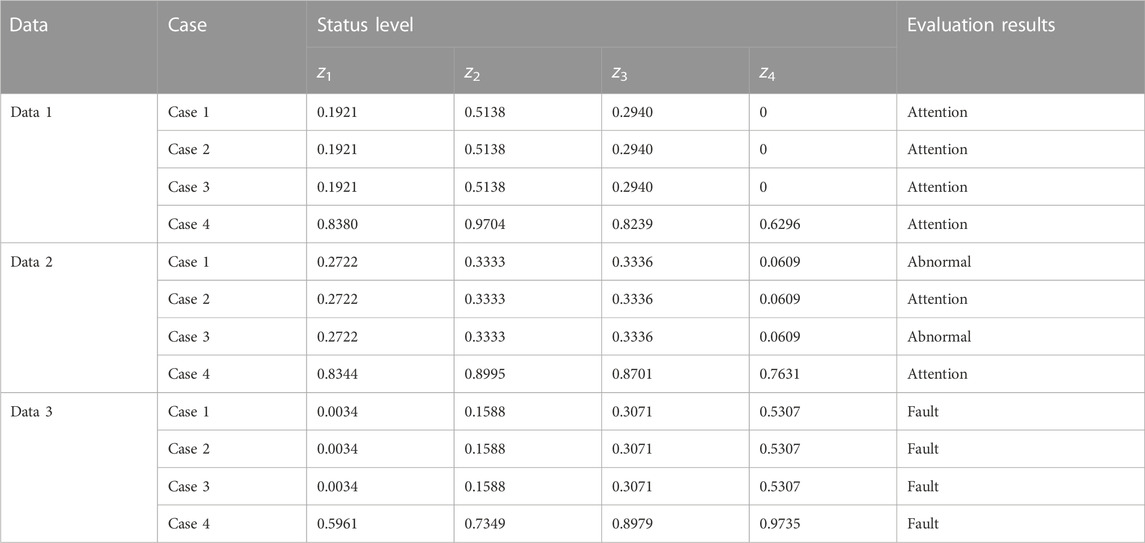The height and width of the screenshot is (543, 1145).
Task: Click the value 0.8380 cell
Action: point(380,224)
